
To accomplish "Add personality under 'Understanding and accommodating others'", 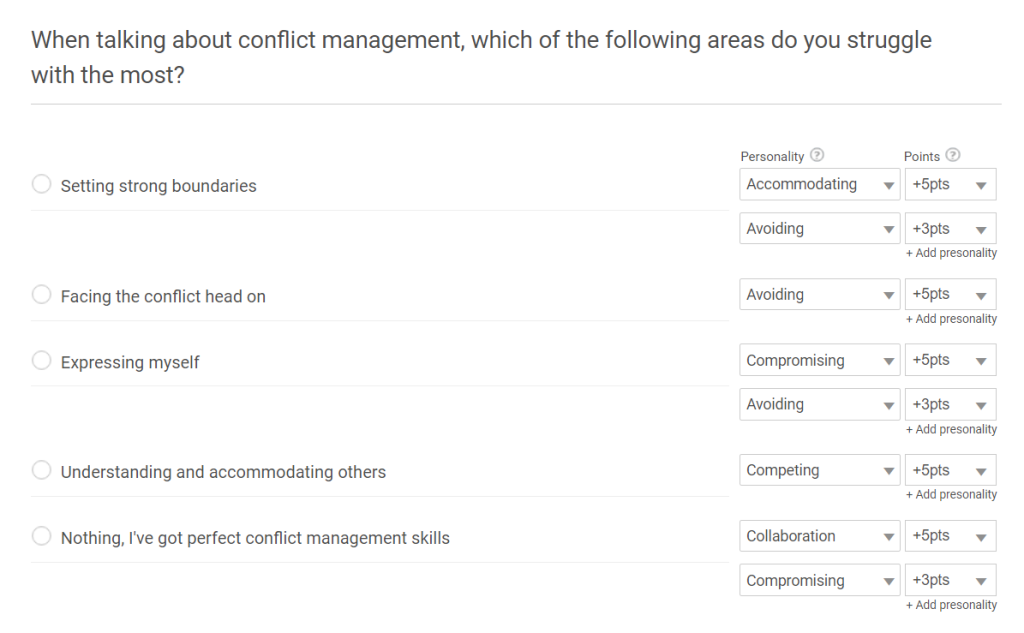I will [951, 495].
